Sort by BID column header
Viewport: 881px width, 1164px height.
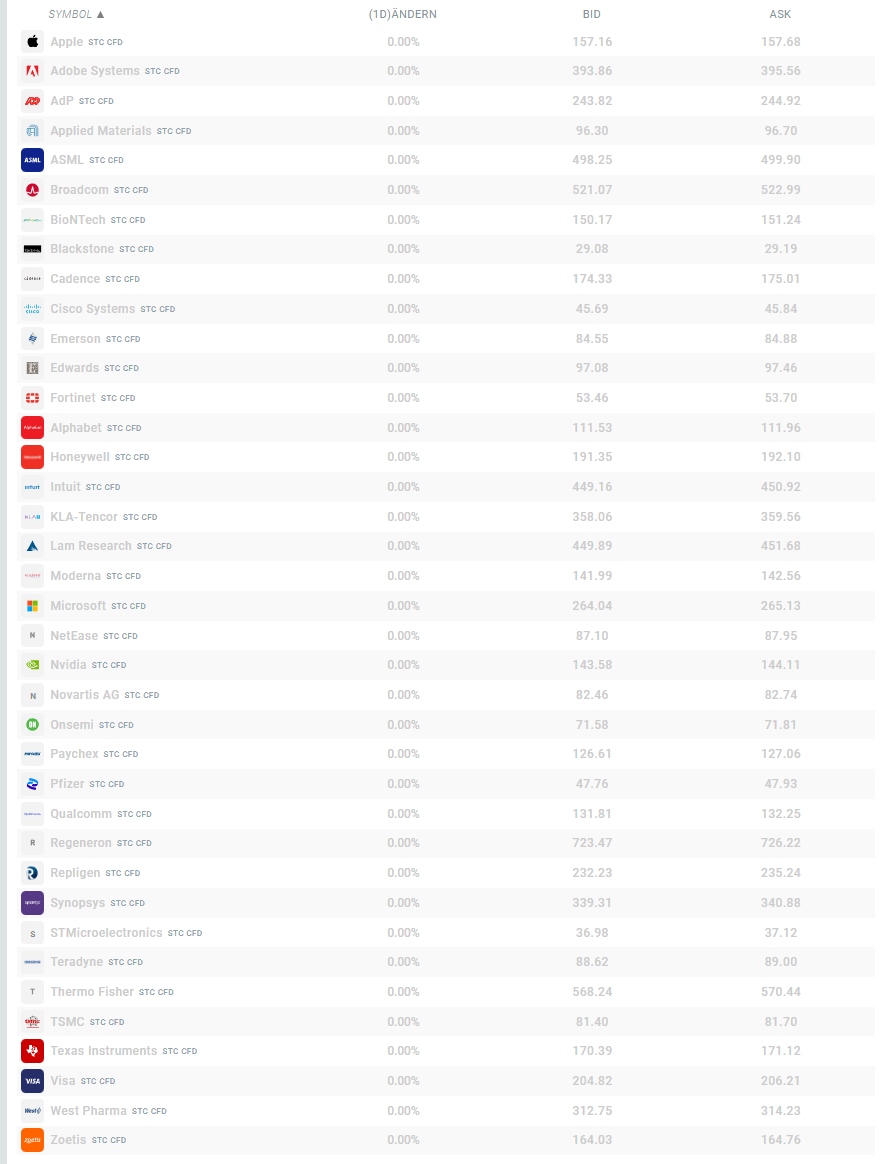coord(592,14)
